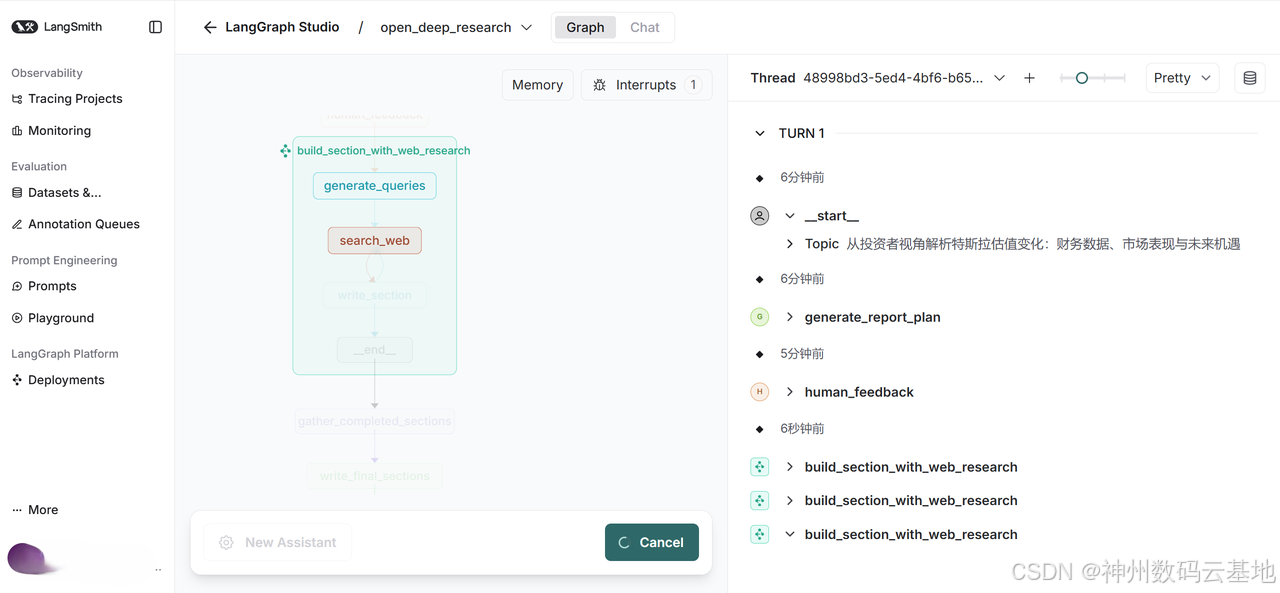The height and width of the screenshot is (593, 1280).
Task: Click the 6秒钟前 checkpoint marker
Action: [760, 429]
